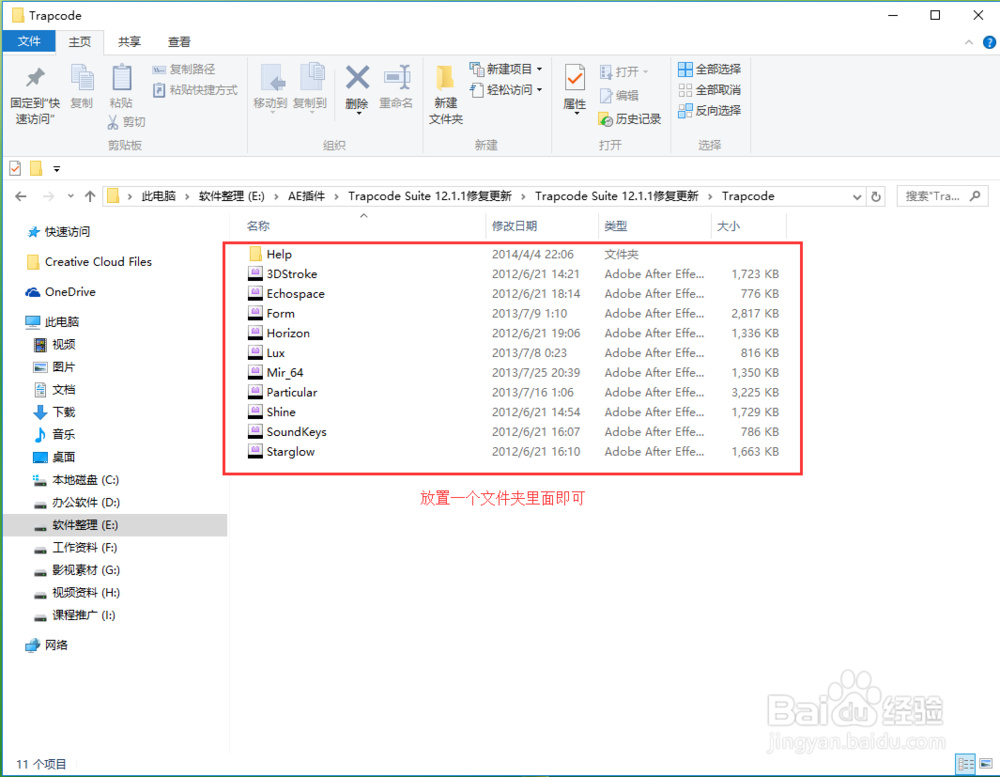Click Paste Shortcut (粘贴快捷方式)
Image resolution: width=1000 pixels, height=777 pixels.
pos(195,90)
